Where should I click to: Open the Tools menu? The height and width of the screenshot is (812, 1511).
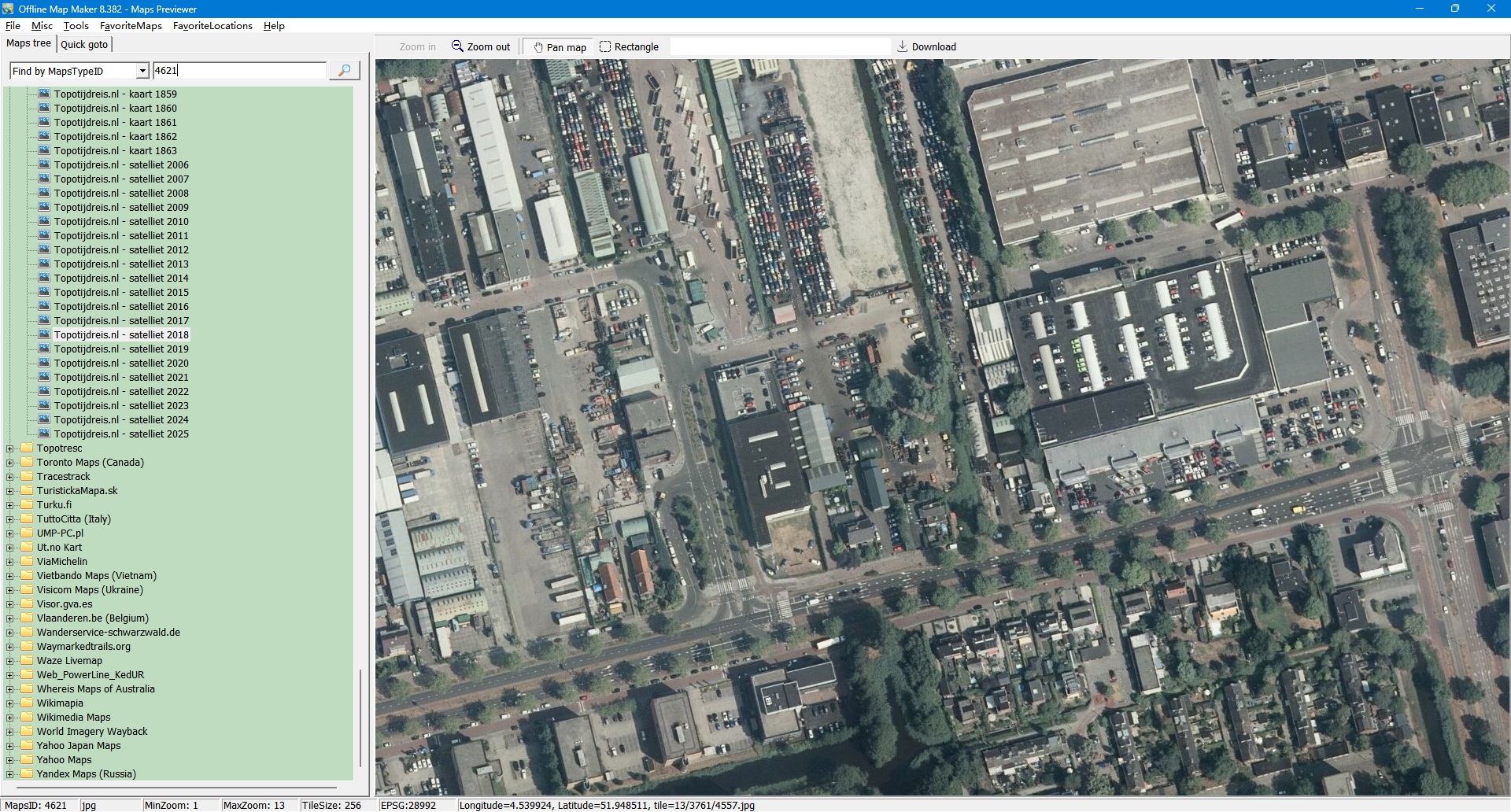point(76,26)
